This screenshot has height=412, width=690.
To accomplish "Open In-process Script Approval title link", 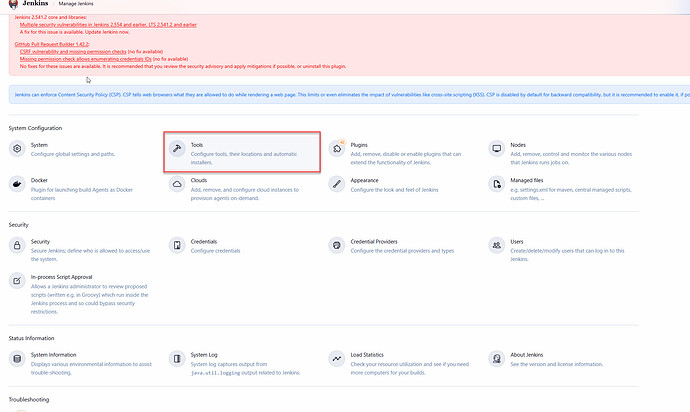I will pyautogui.click(x=62, y=277).
